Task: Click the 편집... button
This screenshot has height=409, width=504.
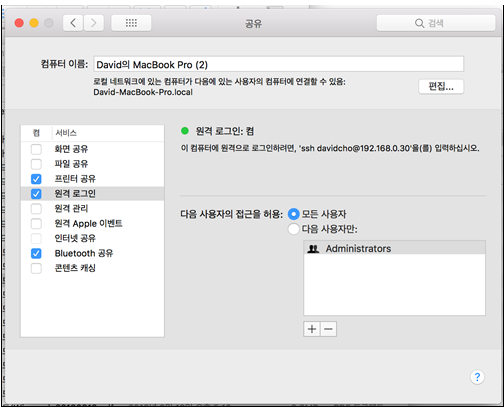Action: [441, 87]
